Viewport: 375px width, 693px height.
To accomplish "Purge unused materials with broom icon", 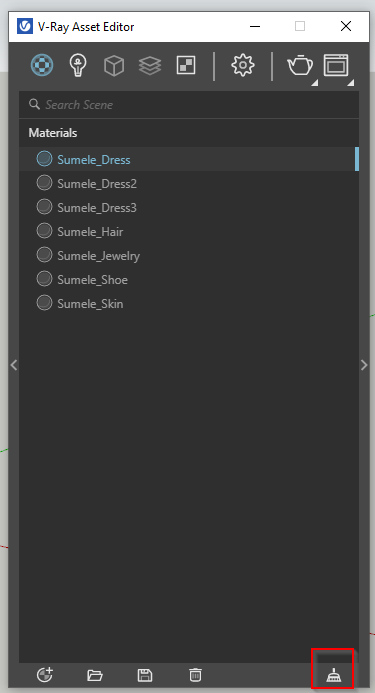I will coord(333,675).
